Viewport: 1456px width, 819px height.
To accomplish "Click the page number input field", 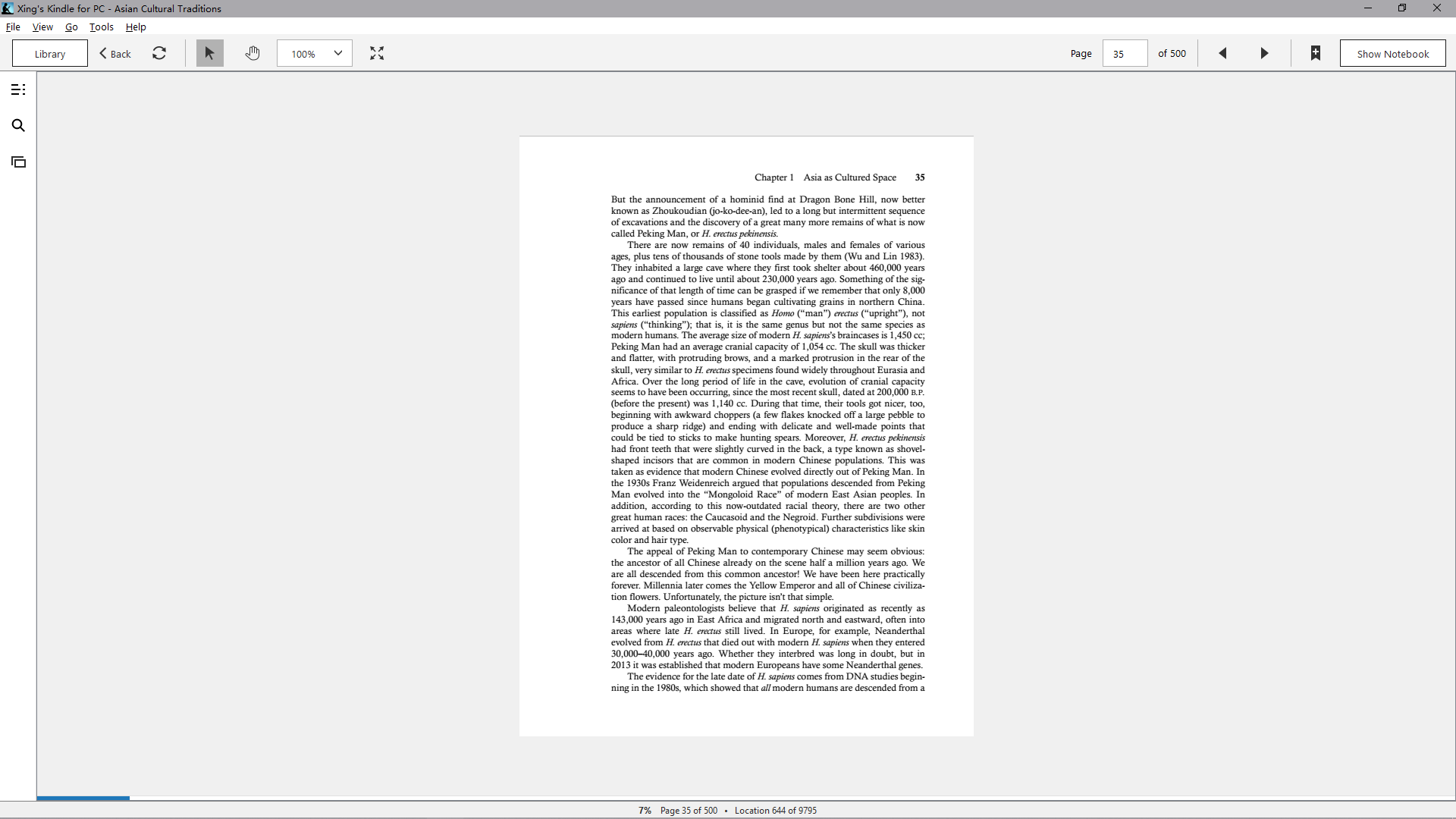I will coord(1125,53).
